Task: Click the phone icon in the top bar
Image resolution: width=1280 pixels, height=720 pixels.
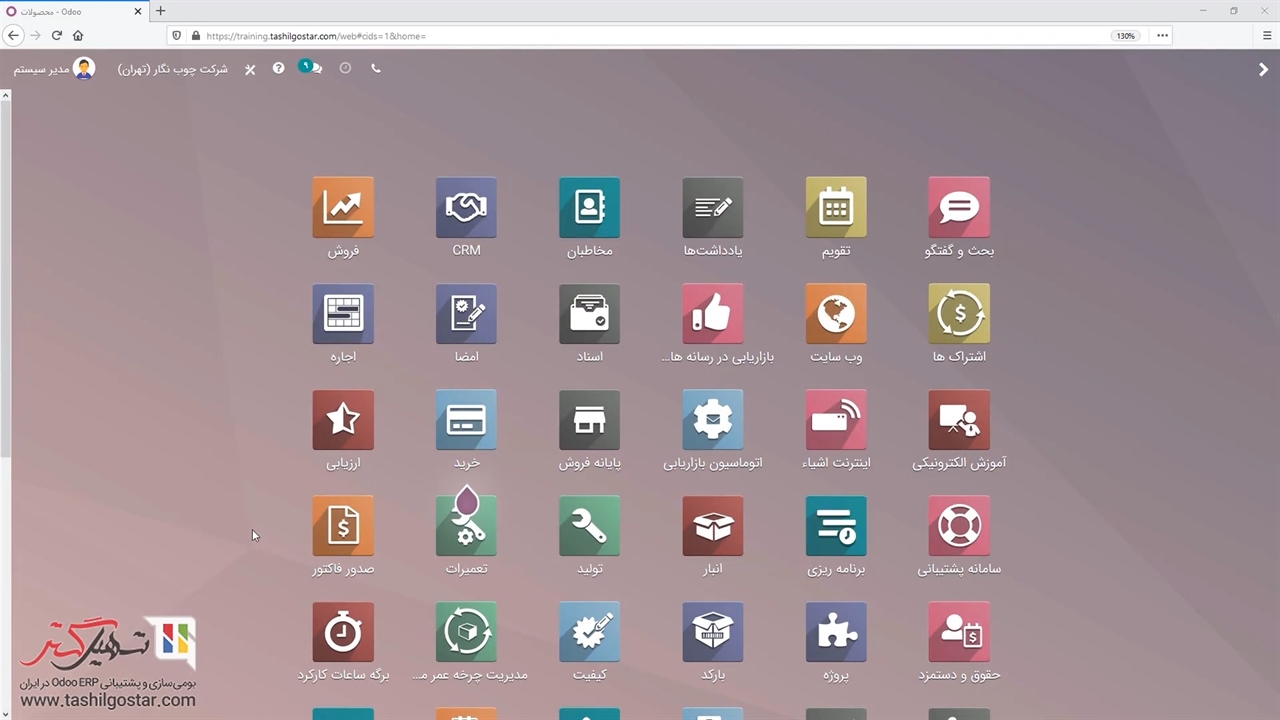Action: (x=376, y=69)
